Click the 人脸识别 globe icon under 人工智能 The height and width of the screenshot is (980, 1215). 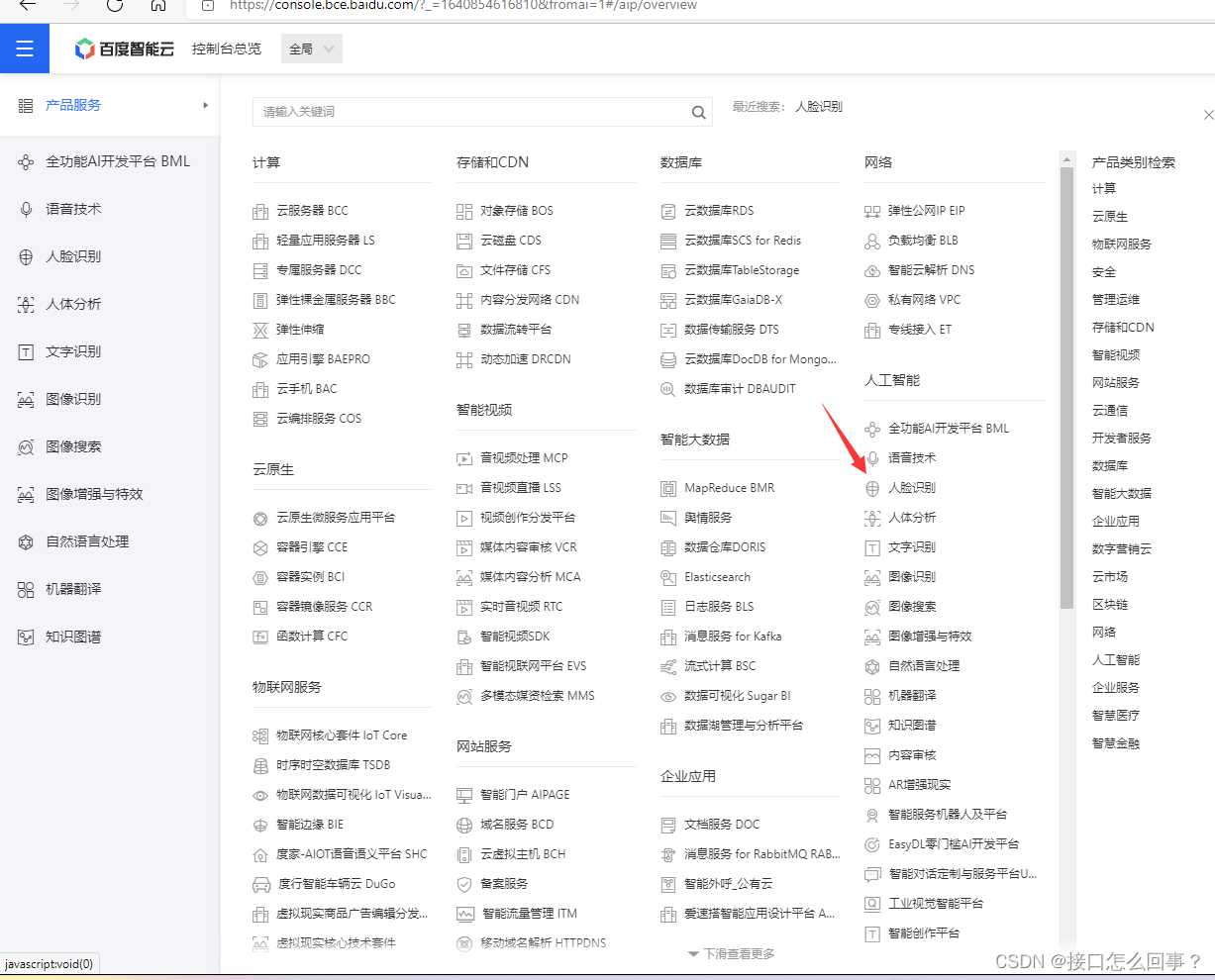point(872,488)
